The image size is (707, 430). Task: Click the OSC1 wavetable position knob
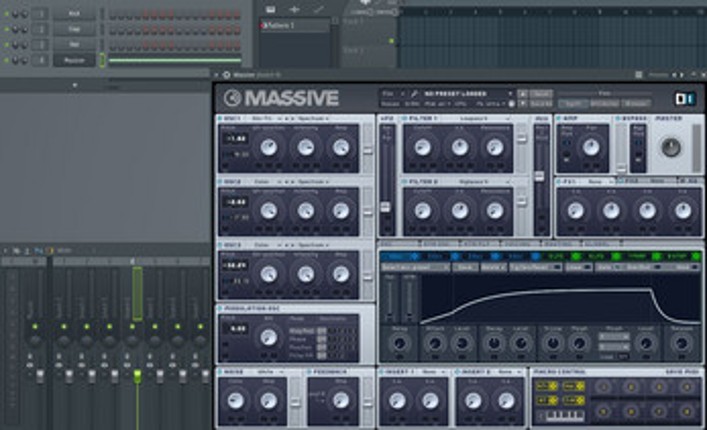(x=267, y=148)
